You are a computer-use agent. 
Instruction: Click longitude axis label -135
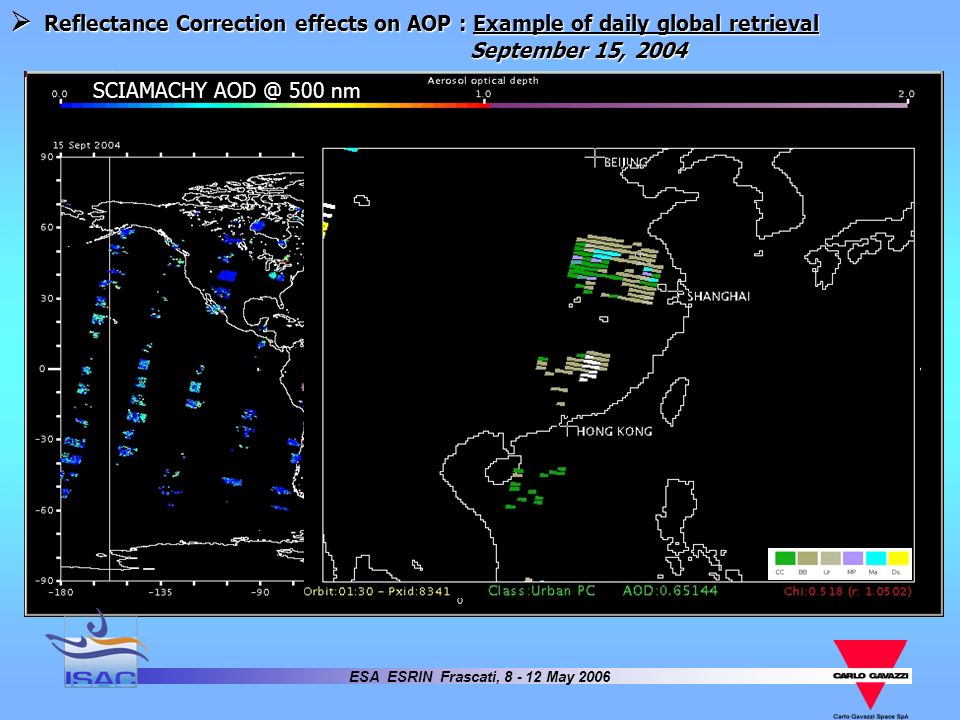coord(160,592)
